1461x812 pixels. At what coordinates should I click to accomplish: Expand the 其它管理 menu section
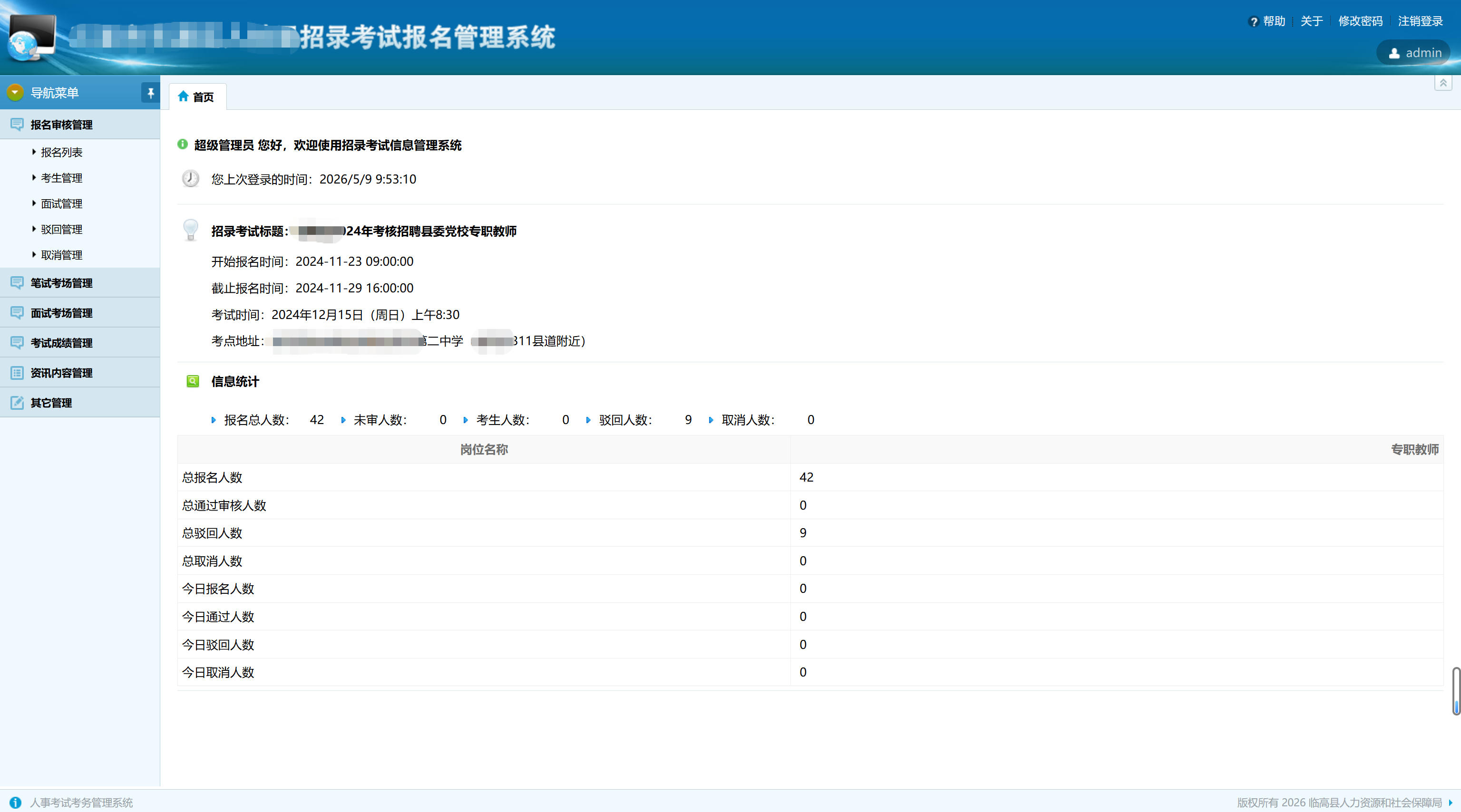(x=80, y=403)
